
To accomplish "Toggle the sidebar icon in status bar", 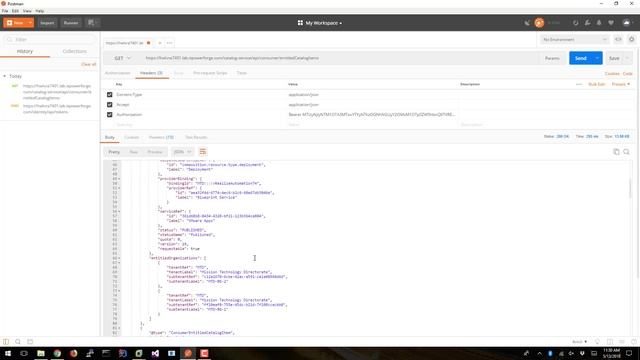I will click(x=6, y=342).
